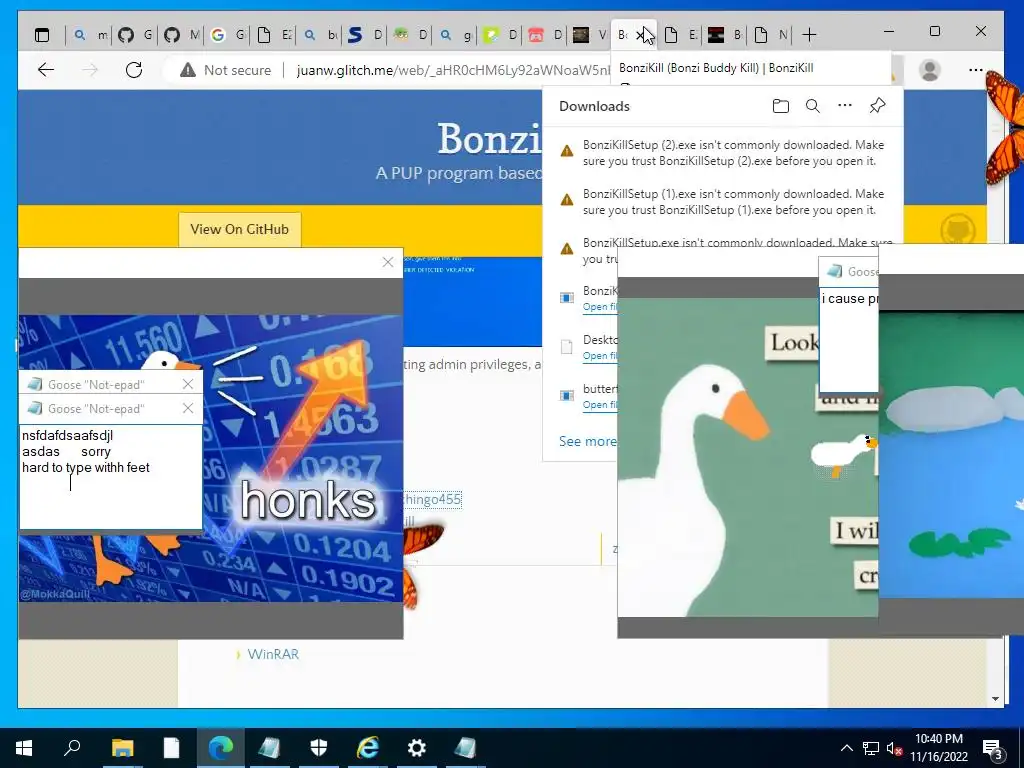
Task: Open the downloads folder icon
Action: [780, 106]
